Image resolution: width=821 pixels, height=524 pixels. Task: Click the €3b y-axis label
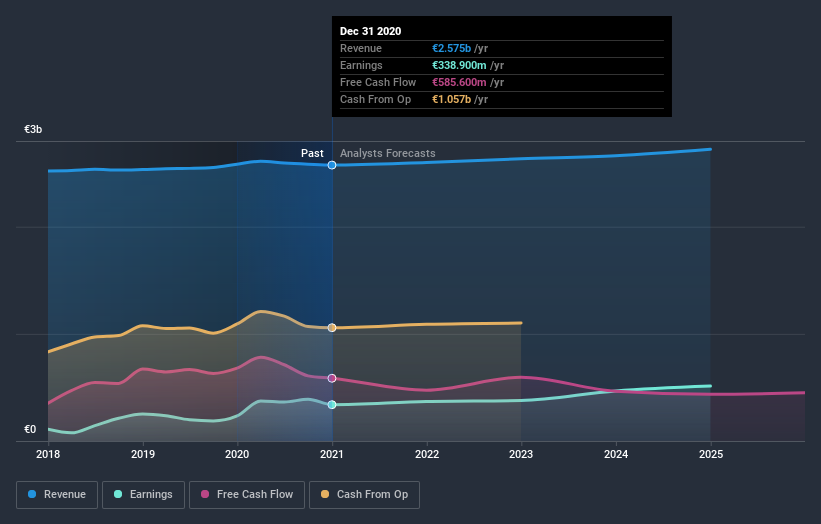click(33, 129)
